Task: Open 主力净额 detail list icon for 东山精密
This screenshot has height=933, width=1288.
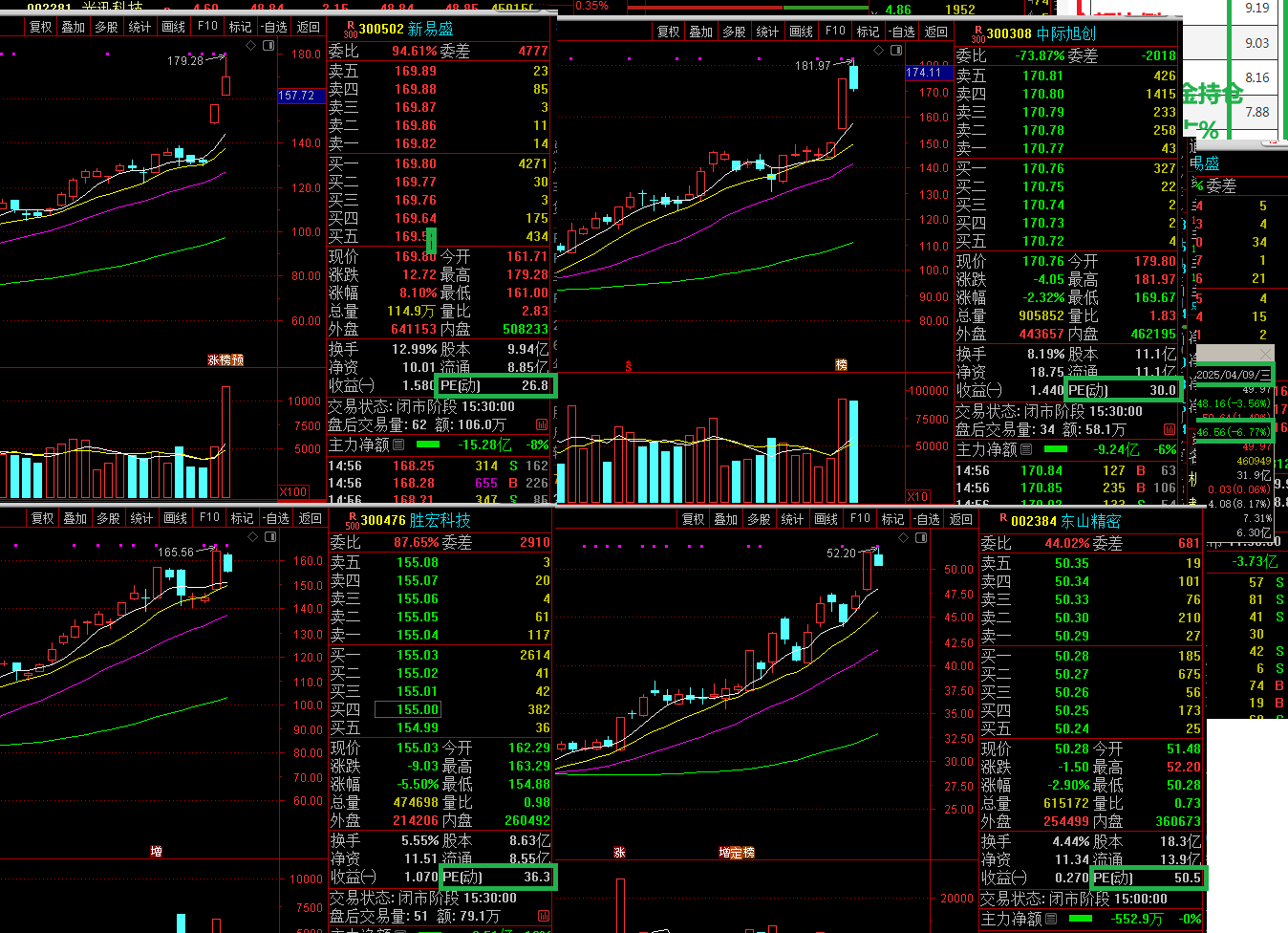Action: click(x=1052, y=919)
